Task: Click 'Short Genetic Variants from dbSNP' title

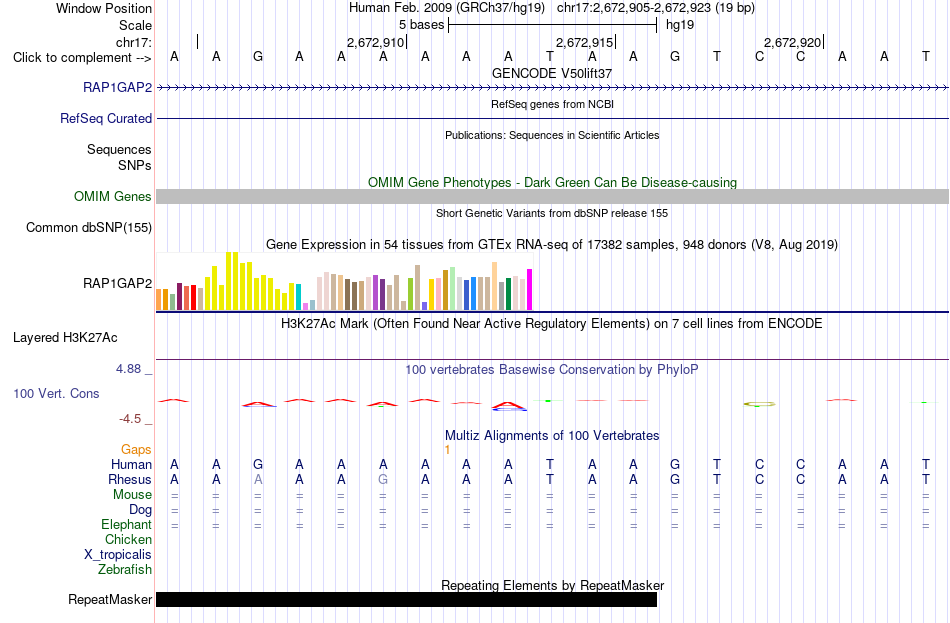Action: pyautogui.click(x=552, y=213)
